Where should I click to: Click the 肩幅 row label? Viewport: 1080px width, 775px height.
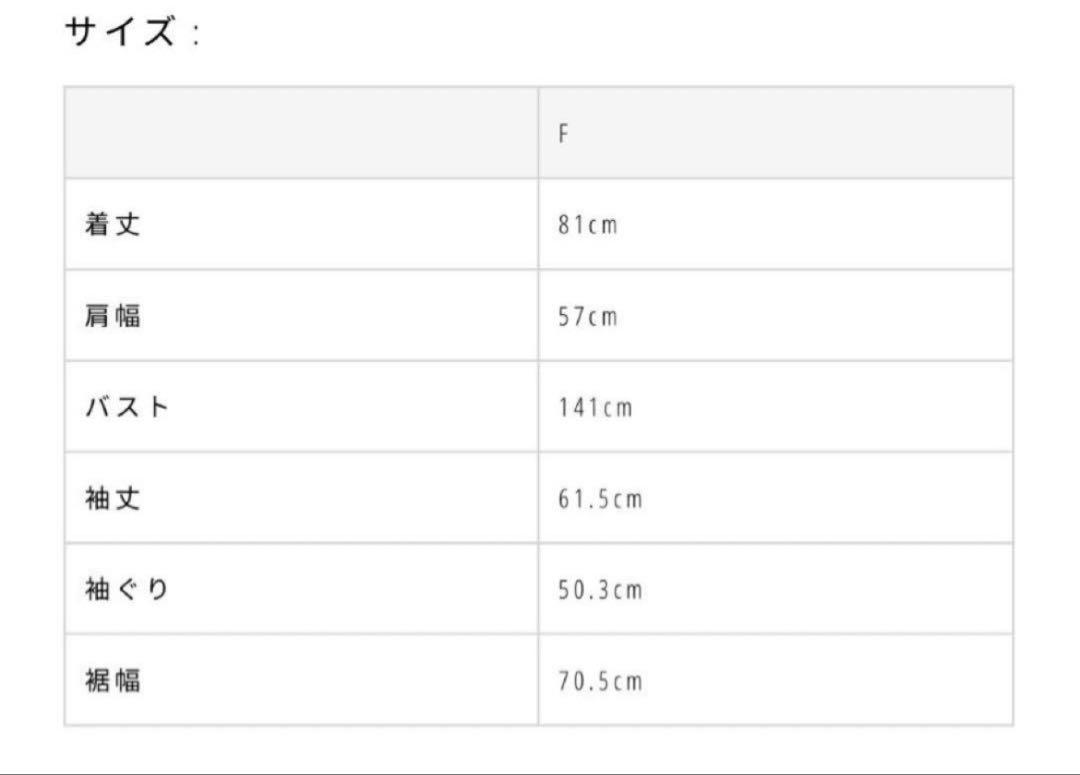tap(113, 316)
